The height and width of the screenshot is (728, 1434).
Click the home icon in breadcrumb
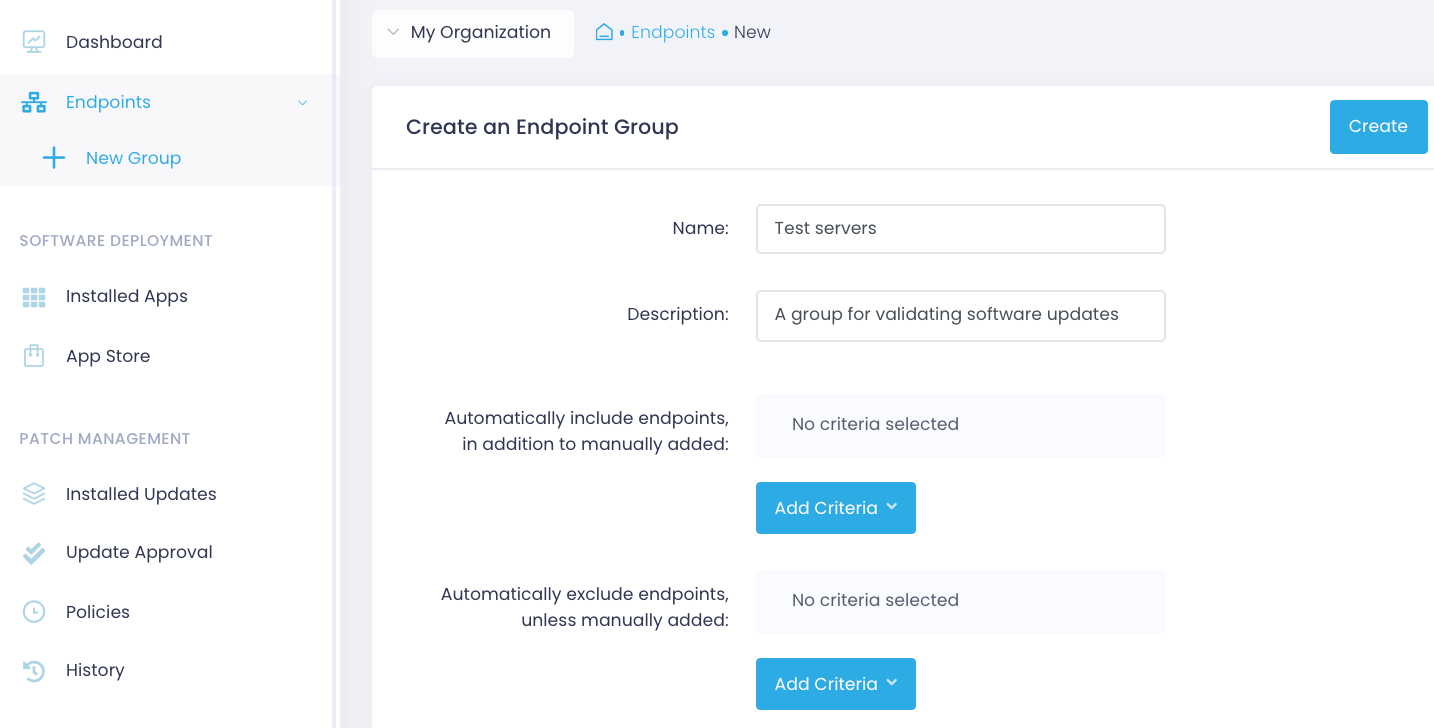pyautogui.click(x=604, y=32)
